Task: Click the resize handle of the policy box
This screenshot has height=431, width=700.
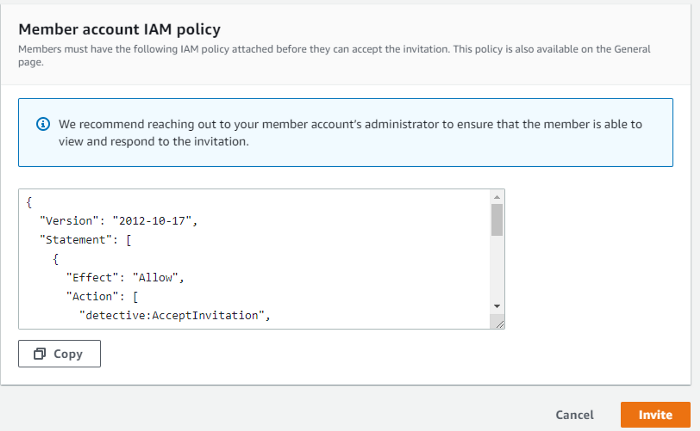Action: click(x=498, y=322)
